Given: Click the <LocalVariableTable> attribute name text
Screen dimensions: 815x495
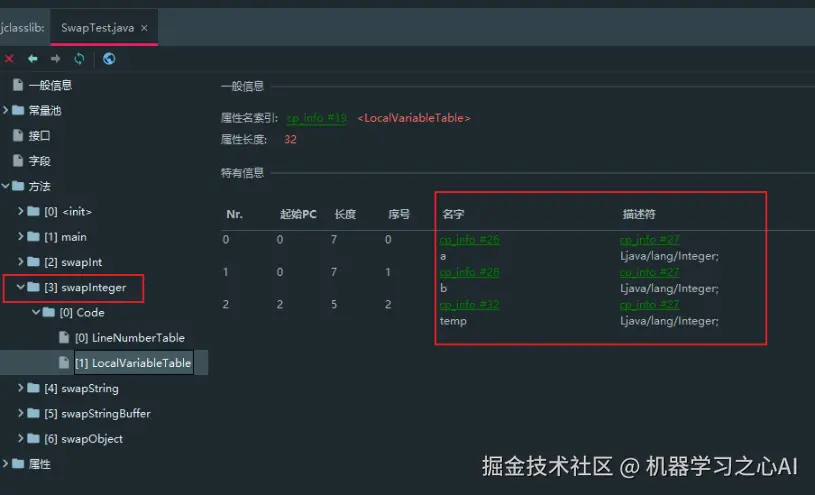Looking at the screenshot, I should tap(414, 119).
